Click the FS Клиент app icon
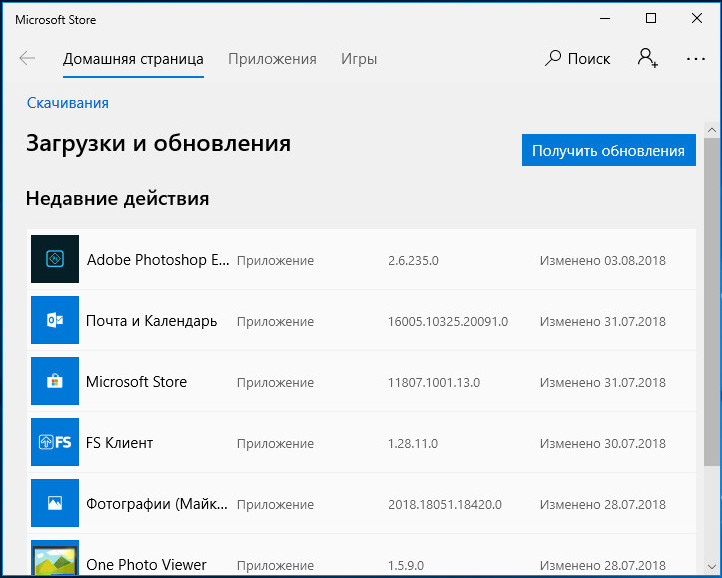 55,442
